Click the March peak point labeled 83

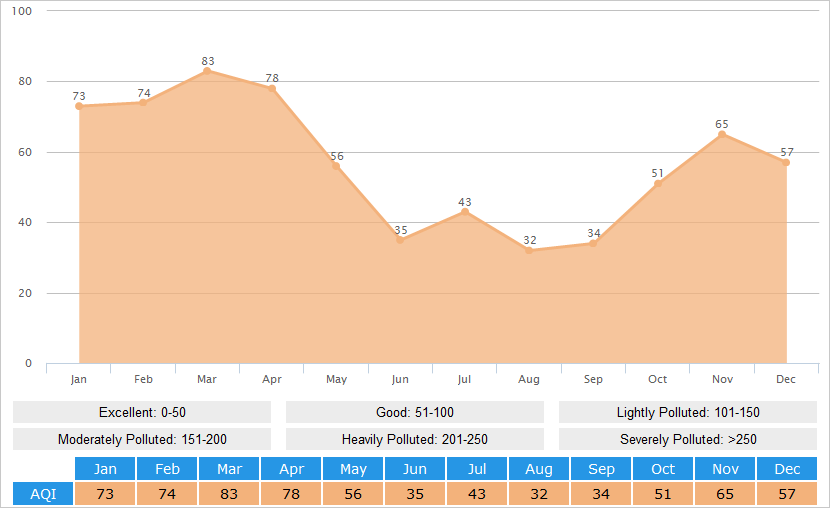pos(207,71)
